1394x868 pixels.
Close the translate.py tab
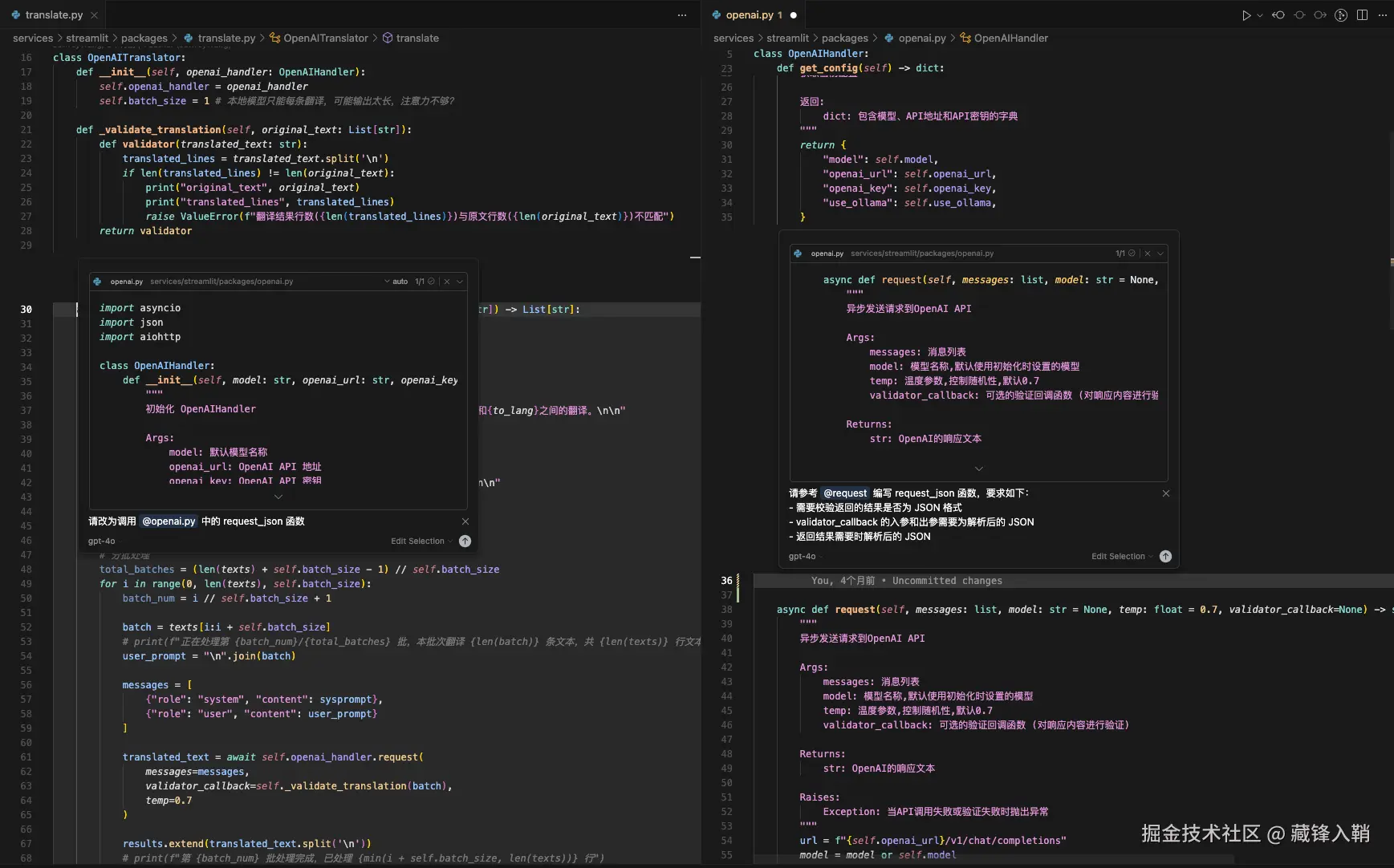[94, 15]
